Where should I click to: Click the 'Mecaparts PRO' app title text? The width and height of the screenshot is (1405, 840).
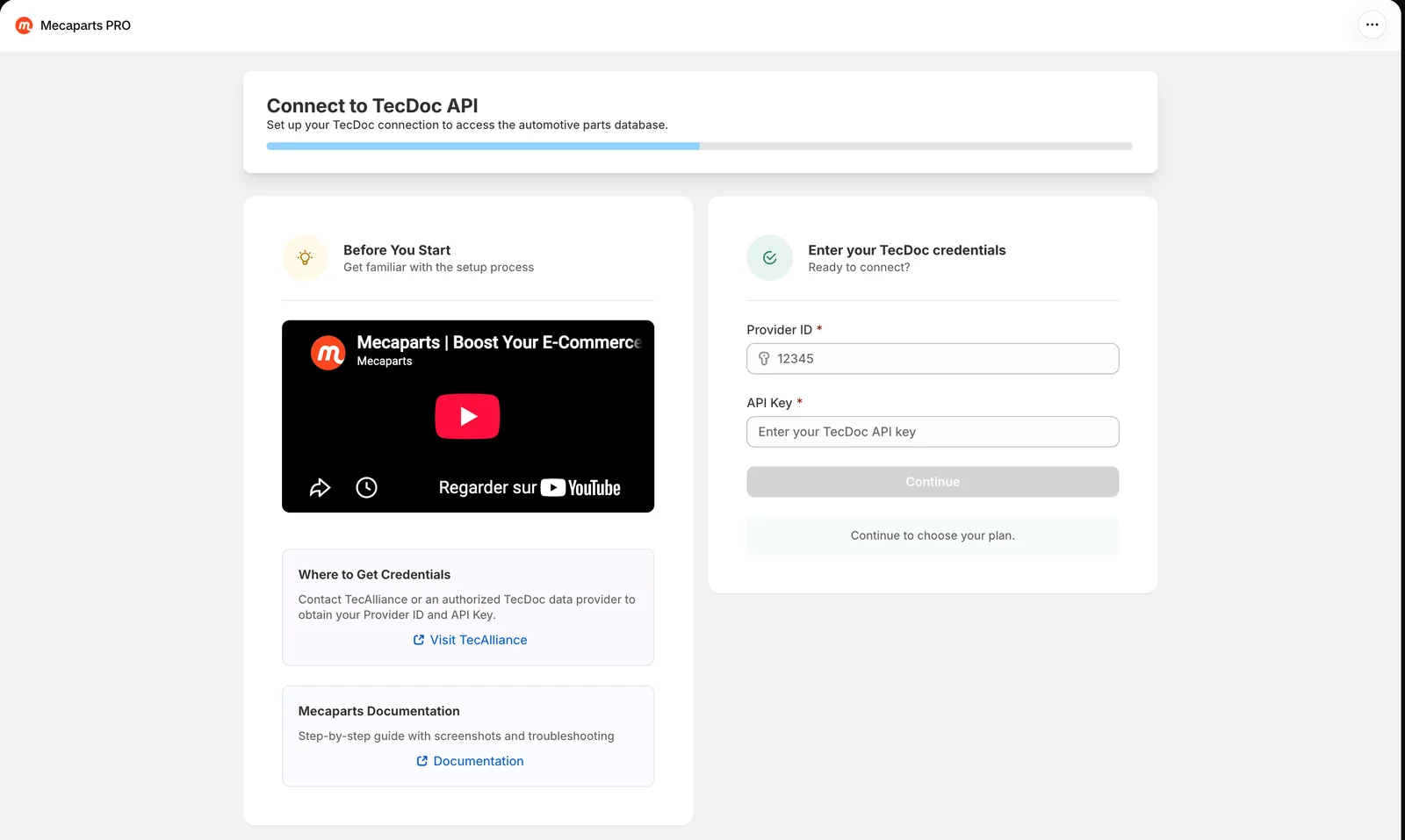click(x=85, y=25)
